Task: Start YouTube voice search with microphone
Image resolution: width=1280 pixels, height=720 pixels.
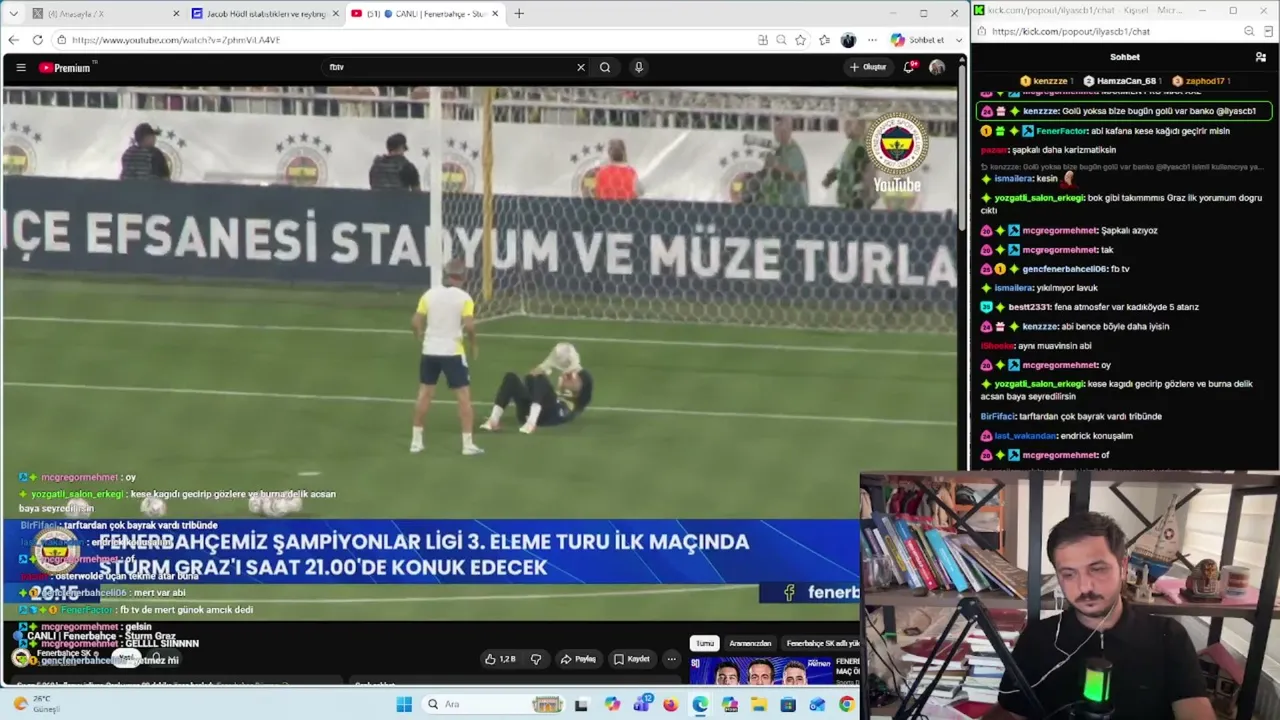Action: click(x=639, y=67)
